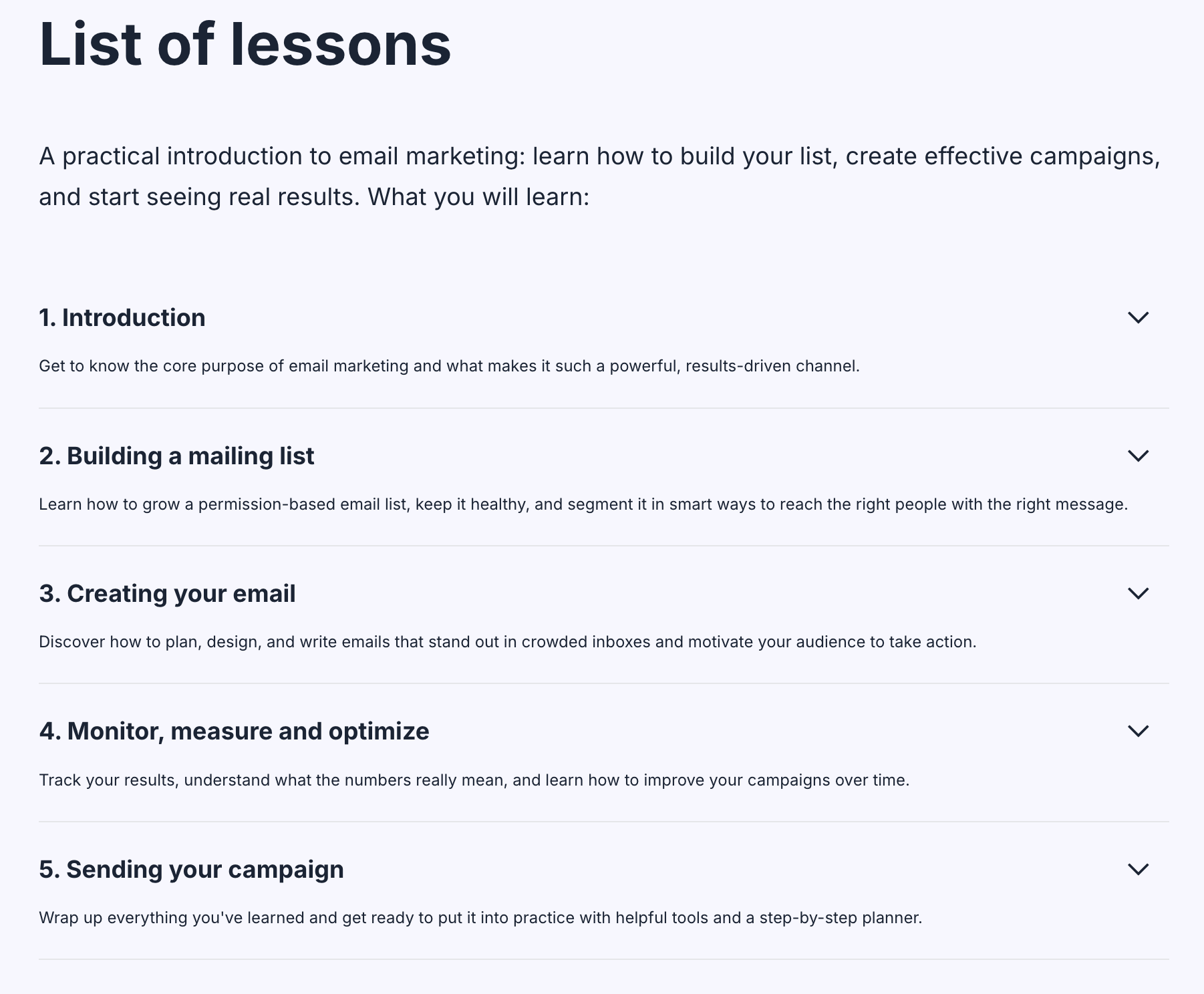Open the Creating your email chevron arrow
Screen dimensions: 1204x994
[1138, 593]
